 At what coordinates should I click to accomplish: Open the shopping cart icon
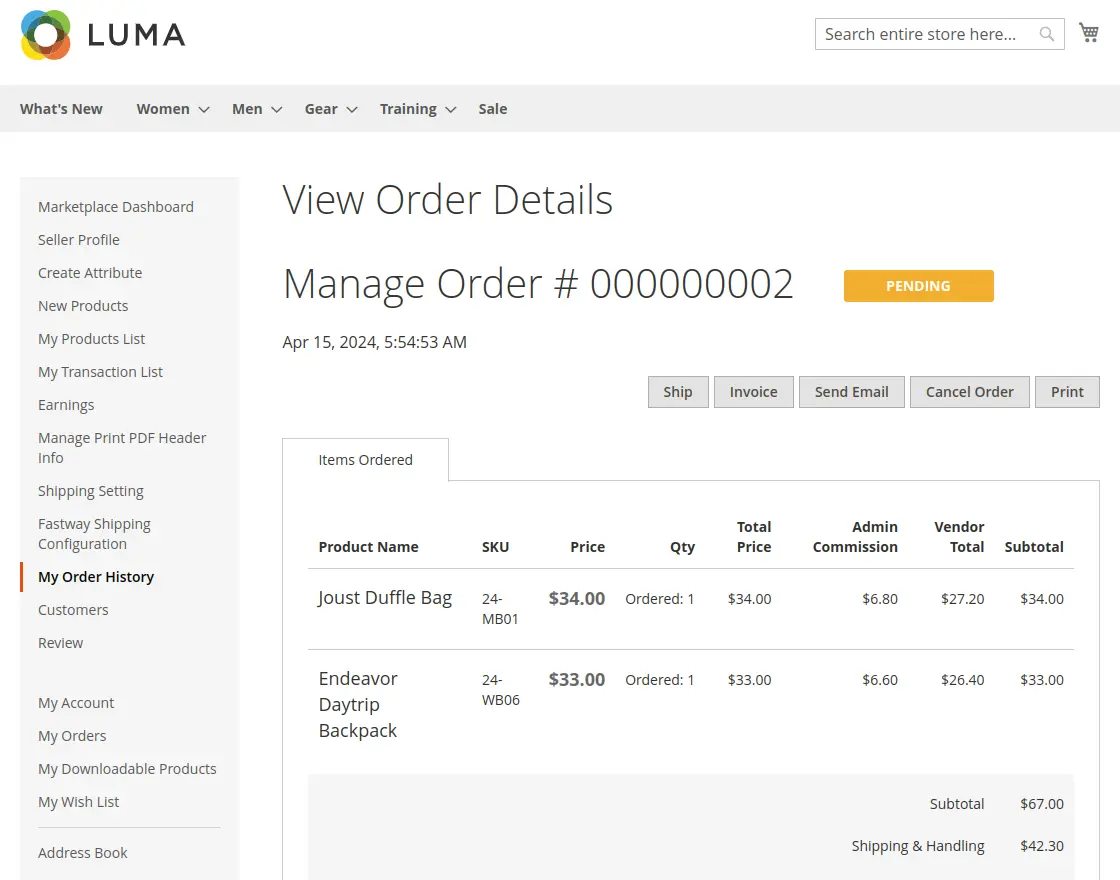point(1089,32)
